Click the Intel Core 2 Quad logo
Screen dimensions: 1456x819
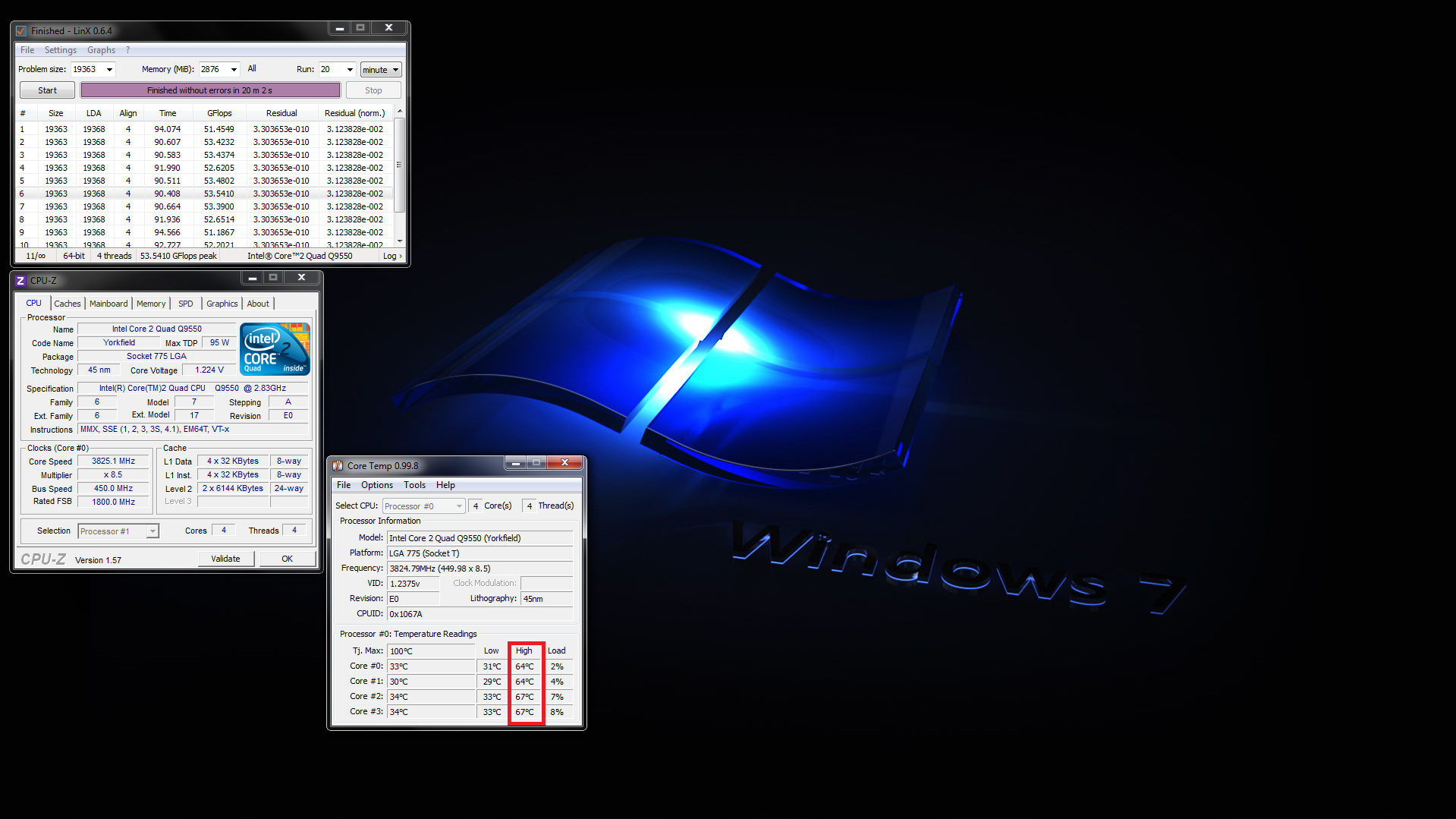click(275, 349)
